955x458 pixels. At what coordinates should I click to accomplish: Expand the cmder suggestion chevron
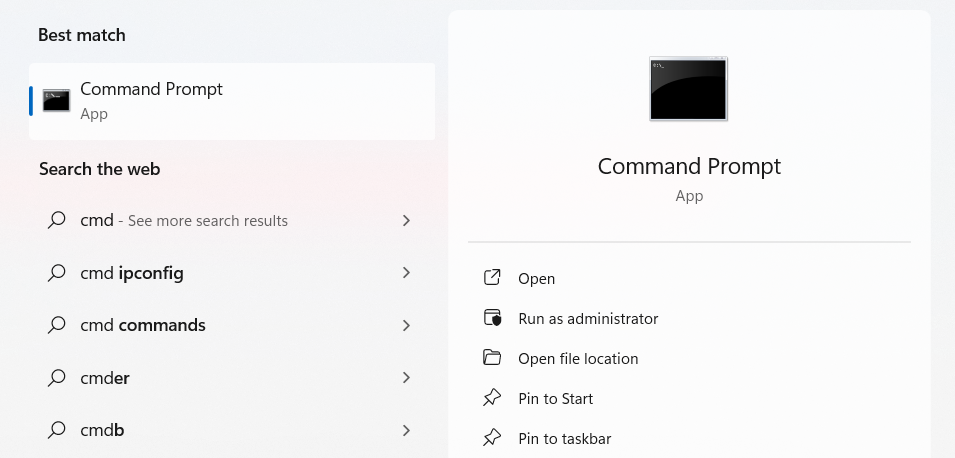tap(406, 377)
